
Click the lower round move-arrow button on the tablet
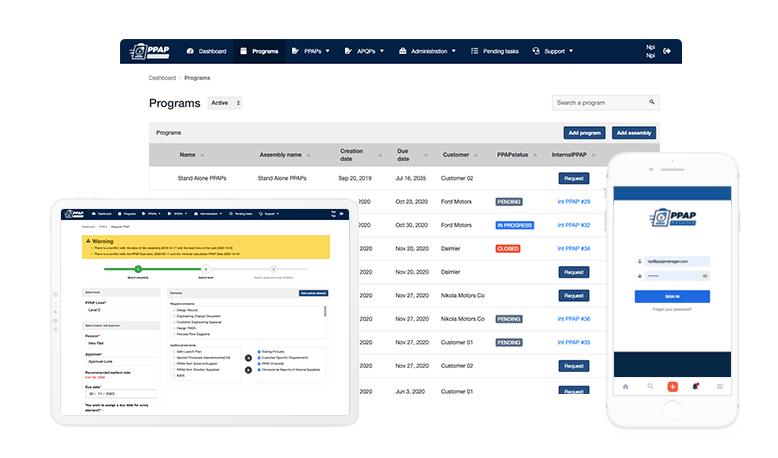pyautogui.click(x=248, y=370)
